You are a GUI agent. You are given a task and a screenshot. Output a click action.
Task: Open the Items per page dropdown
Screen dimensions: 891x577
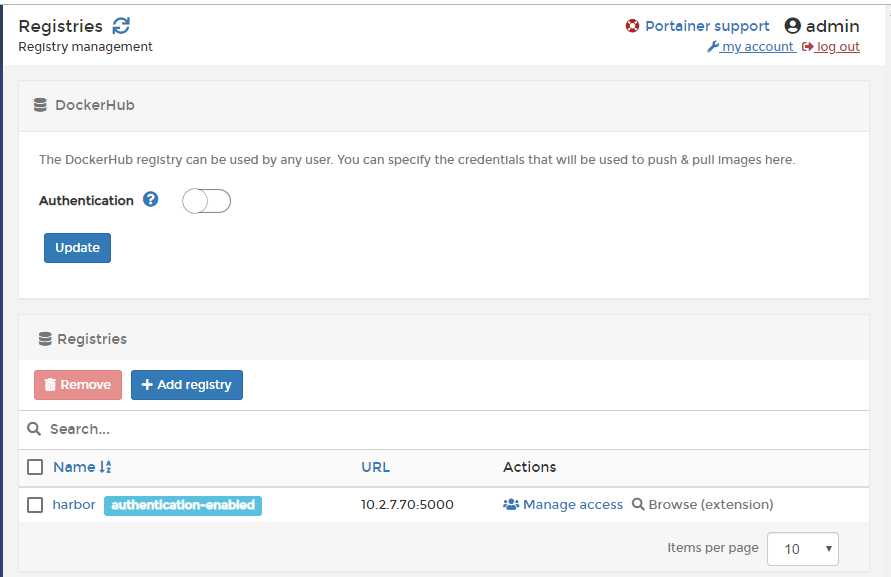click(x=802, y=549)
